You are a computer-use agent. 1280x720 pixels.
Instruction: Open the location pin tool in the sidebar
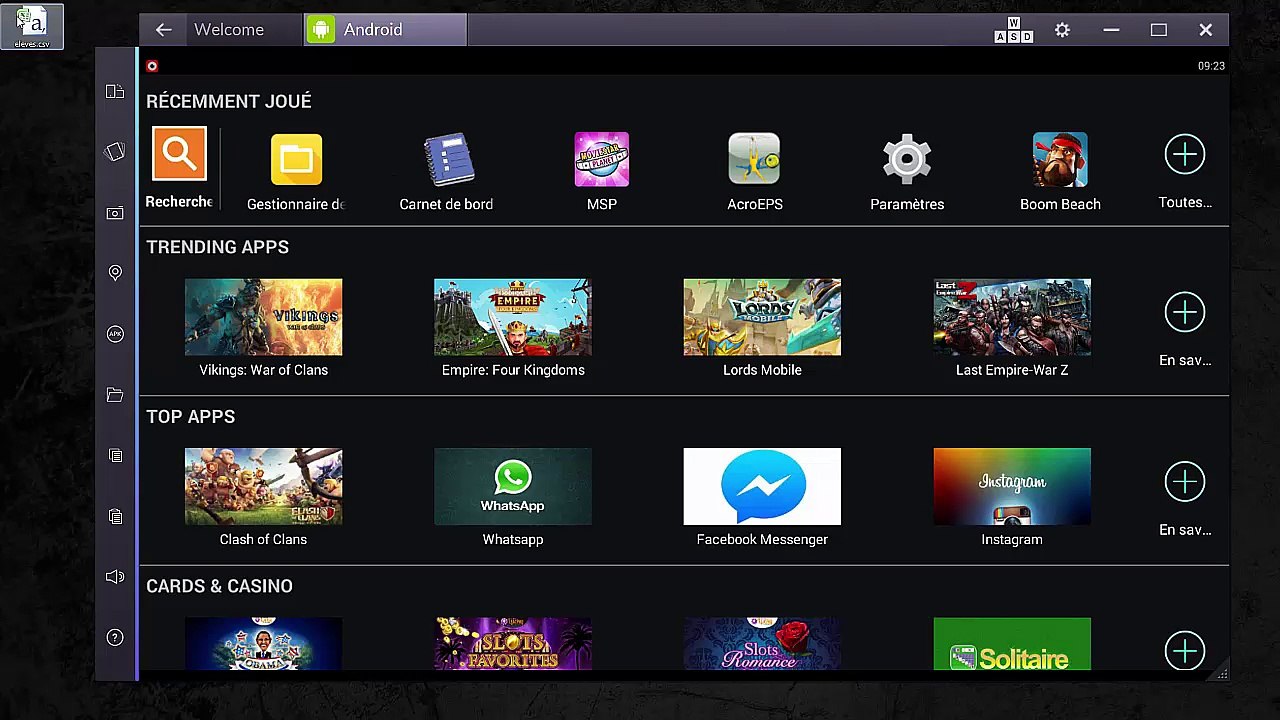click(115, 273)
